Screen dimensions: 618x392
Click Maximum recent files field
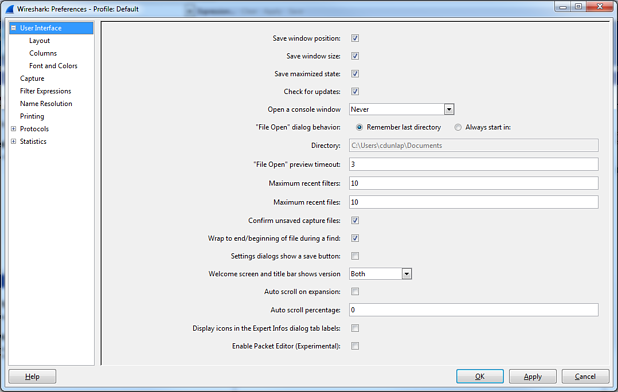[474, 202]
